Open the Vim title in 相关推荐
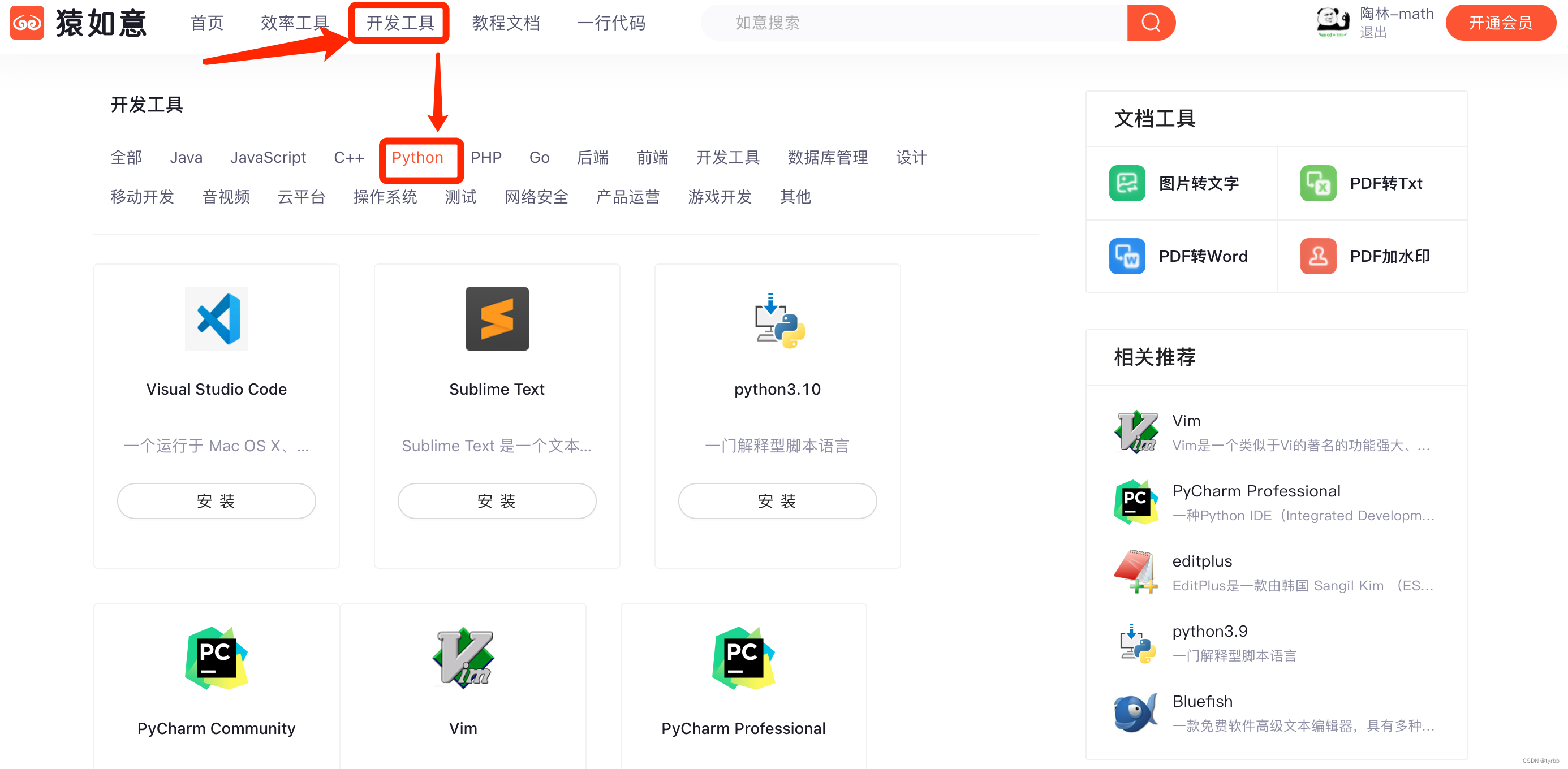This screenshot has width=1568, height=769. click(1186, 420)
